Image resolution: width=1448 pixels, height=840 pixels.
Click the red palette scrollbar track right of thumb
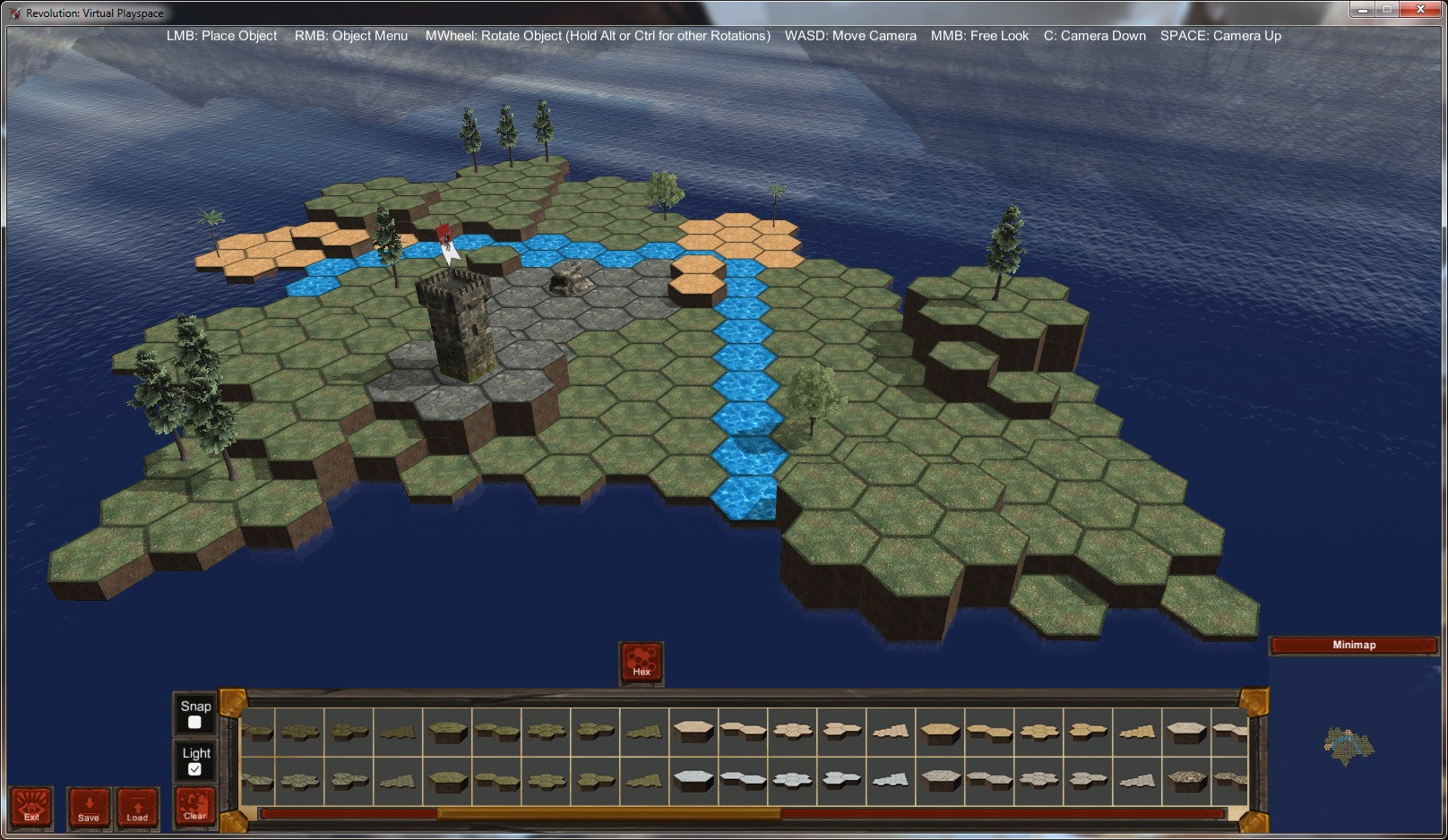[1002, 814]
